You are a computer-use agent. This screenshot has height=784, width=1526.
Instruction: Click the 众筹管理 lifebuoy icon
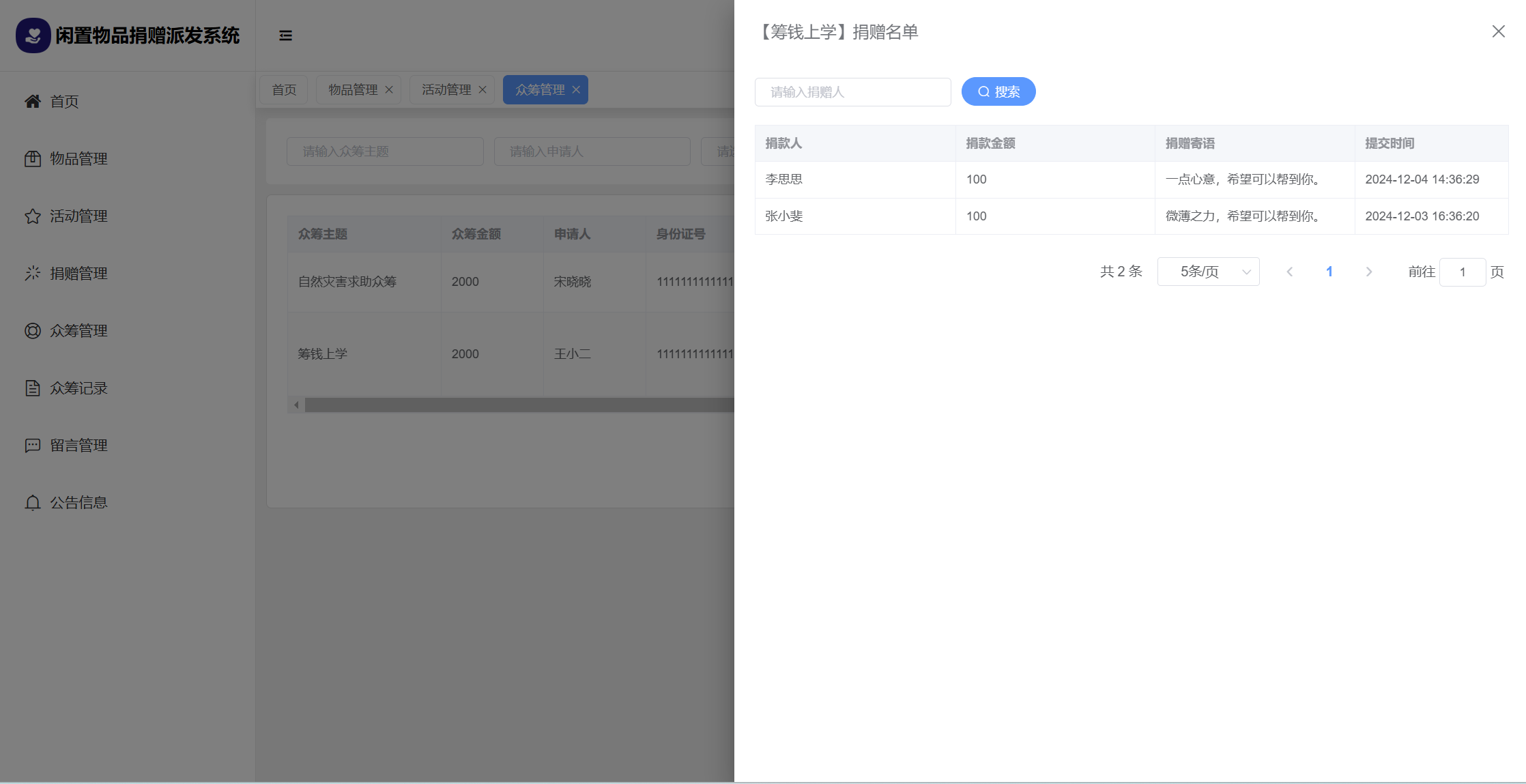(x=33, y=331)
